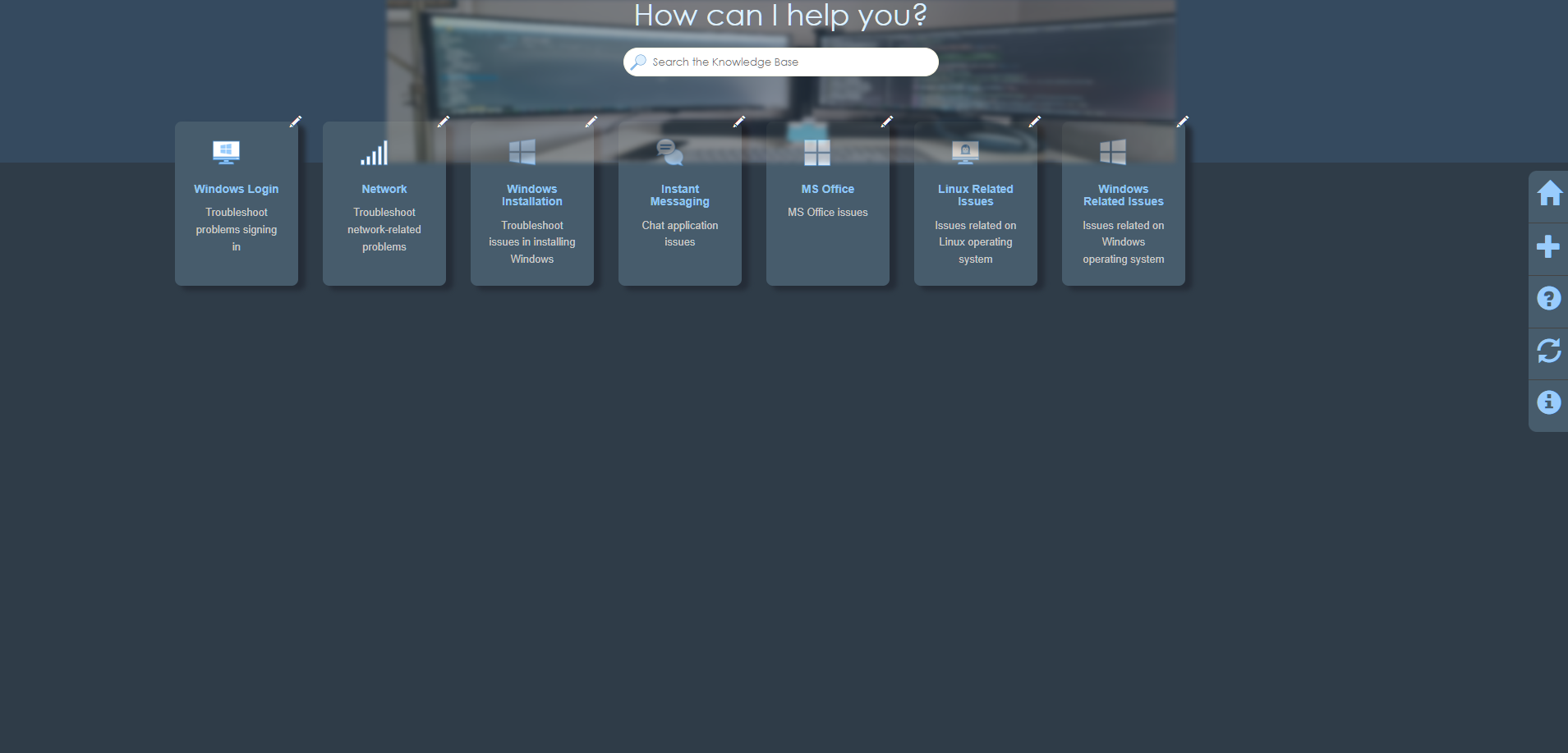Edit the MS Office card with the pencil

pos(887,122)
